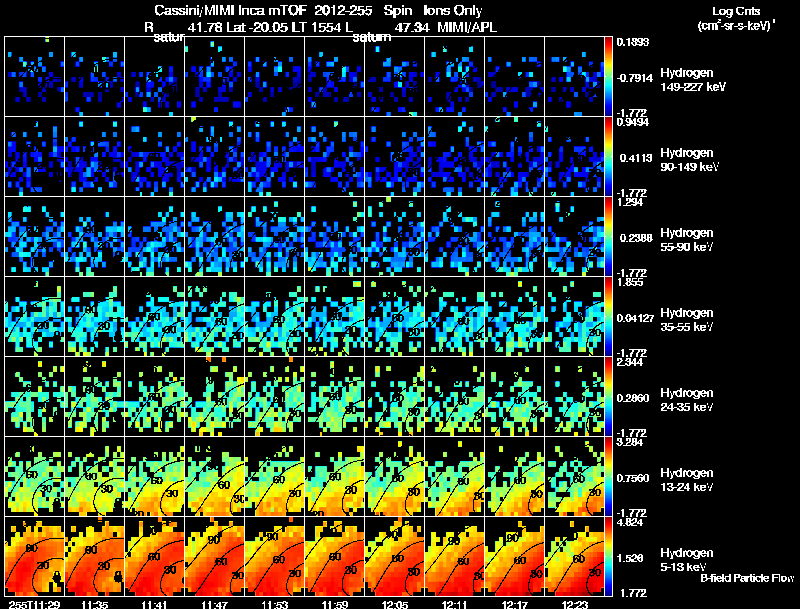800x609 pixels.
Task: Click the B-field Particle Flow caption
Action: click(747, 578)
